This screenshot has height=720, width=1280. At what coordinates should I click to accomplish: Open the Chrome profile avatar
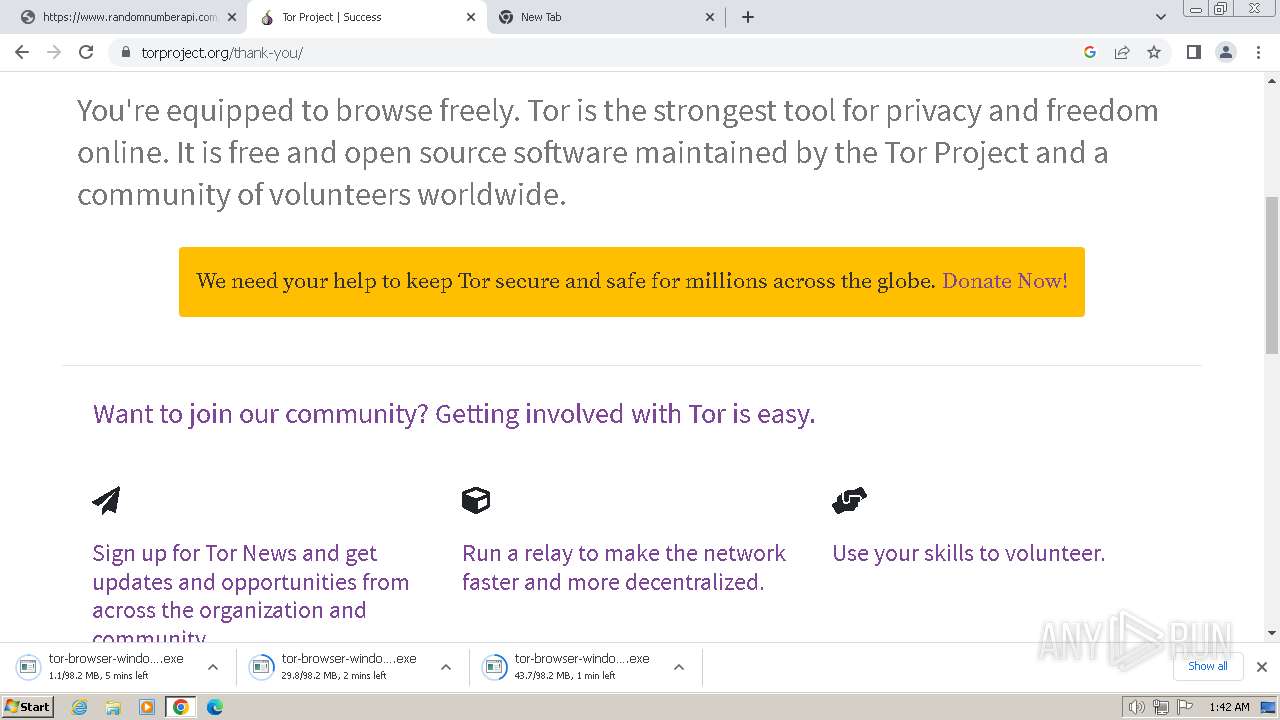click(x=1226, y=52)
